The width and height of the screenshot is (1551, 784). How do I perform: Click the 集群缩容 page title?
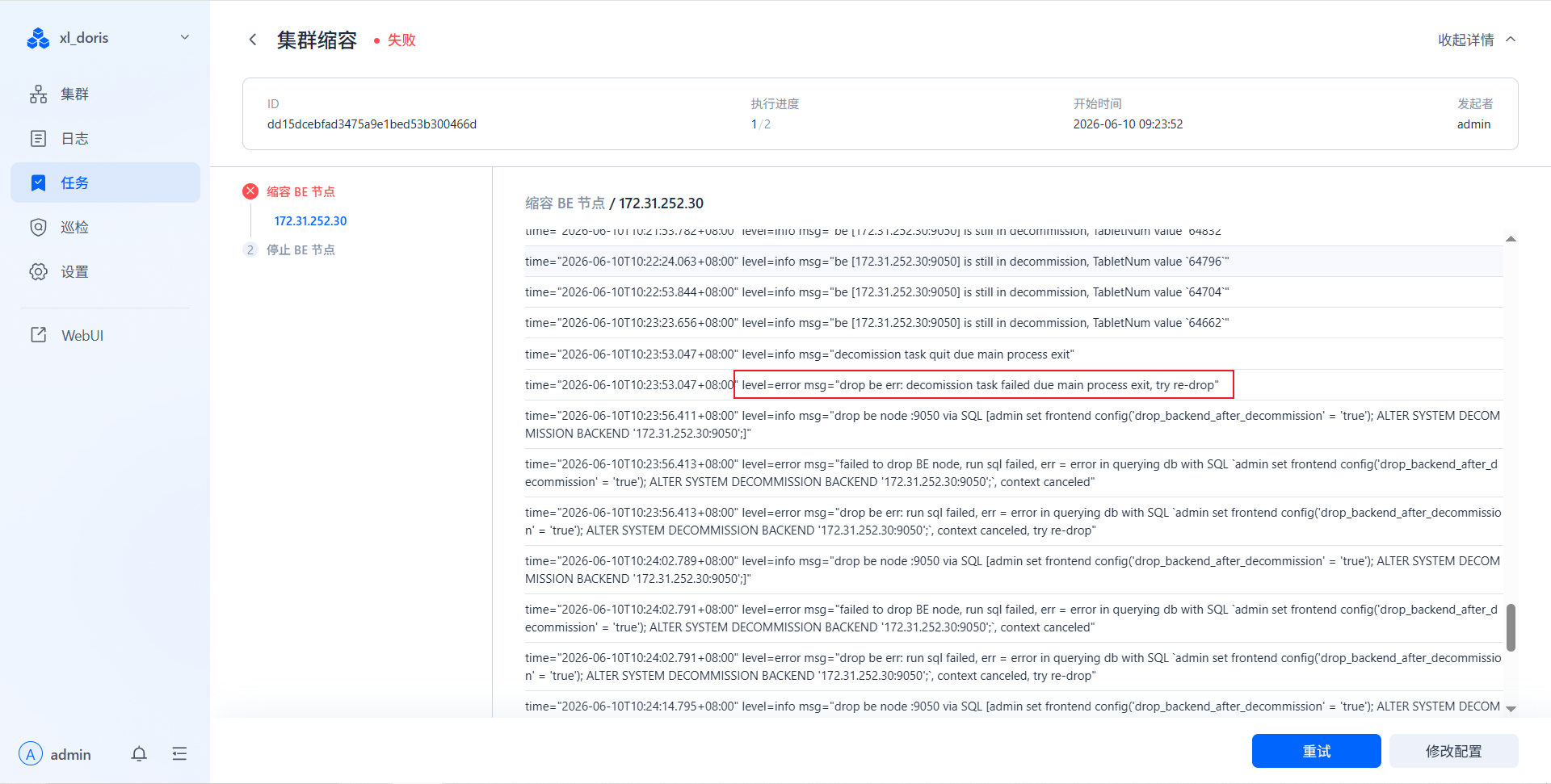tap(317, 40)
